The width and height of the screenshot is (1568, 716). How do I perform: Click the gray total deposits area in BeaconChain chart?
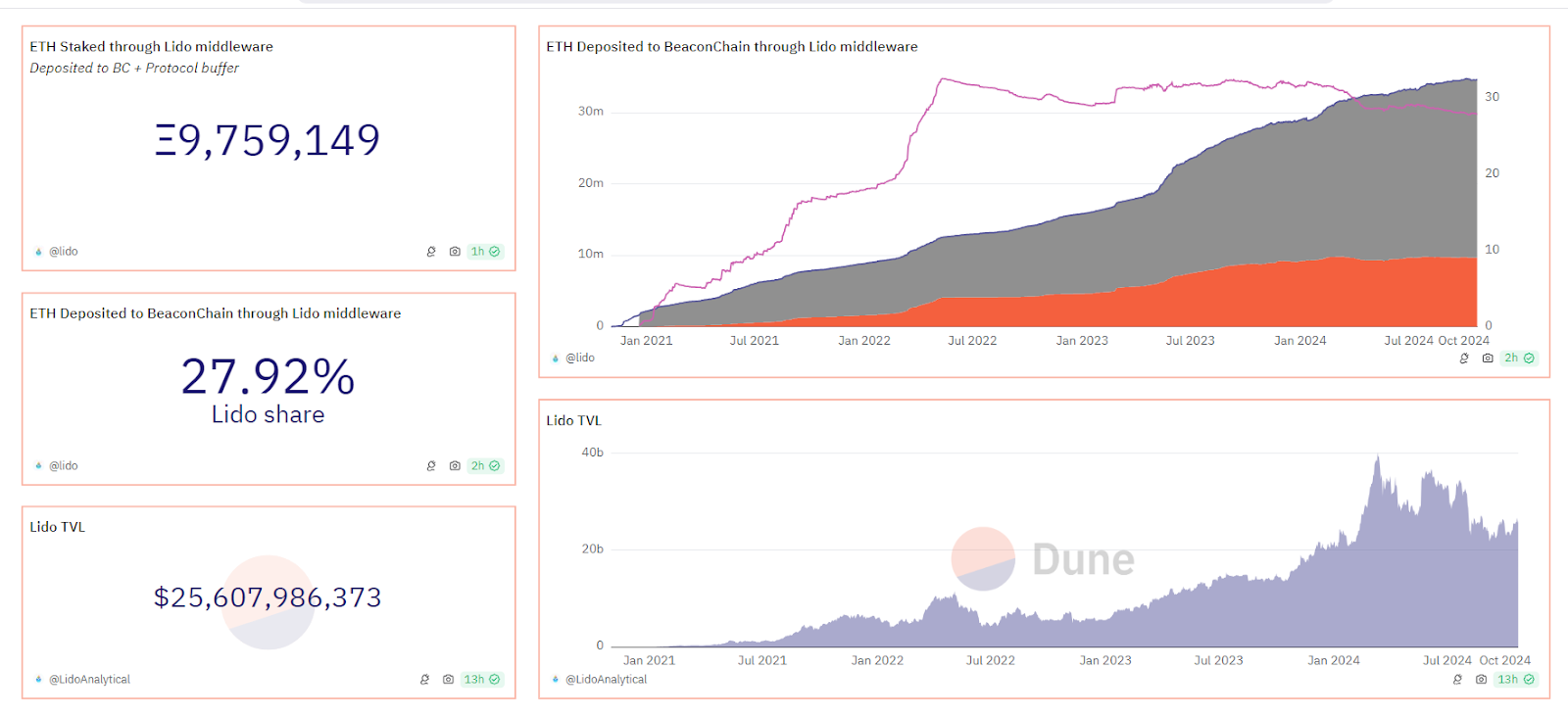pos(1274,196)
